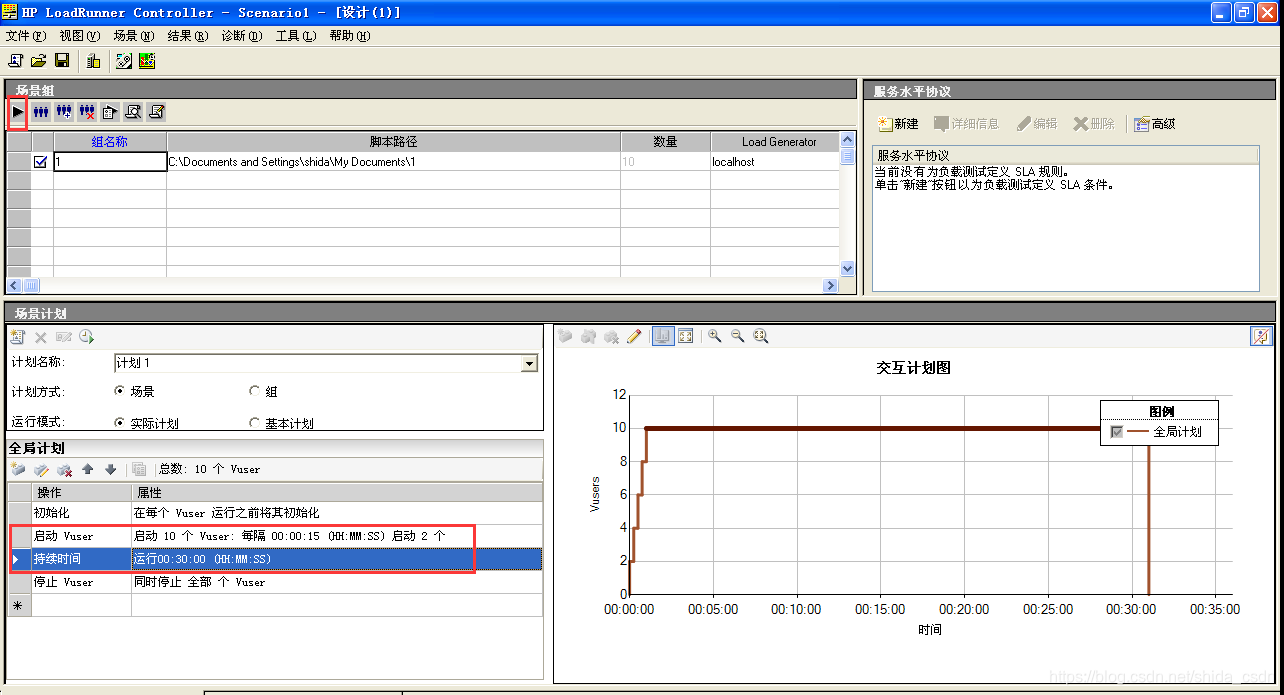Choose the 实际计划 run mode
Viewport: 1284px width, 695px height.
120,423
